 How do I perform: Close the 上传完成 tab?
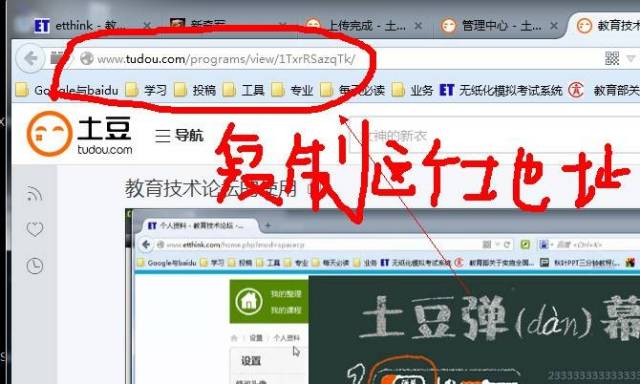[418, 26]
